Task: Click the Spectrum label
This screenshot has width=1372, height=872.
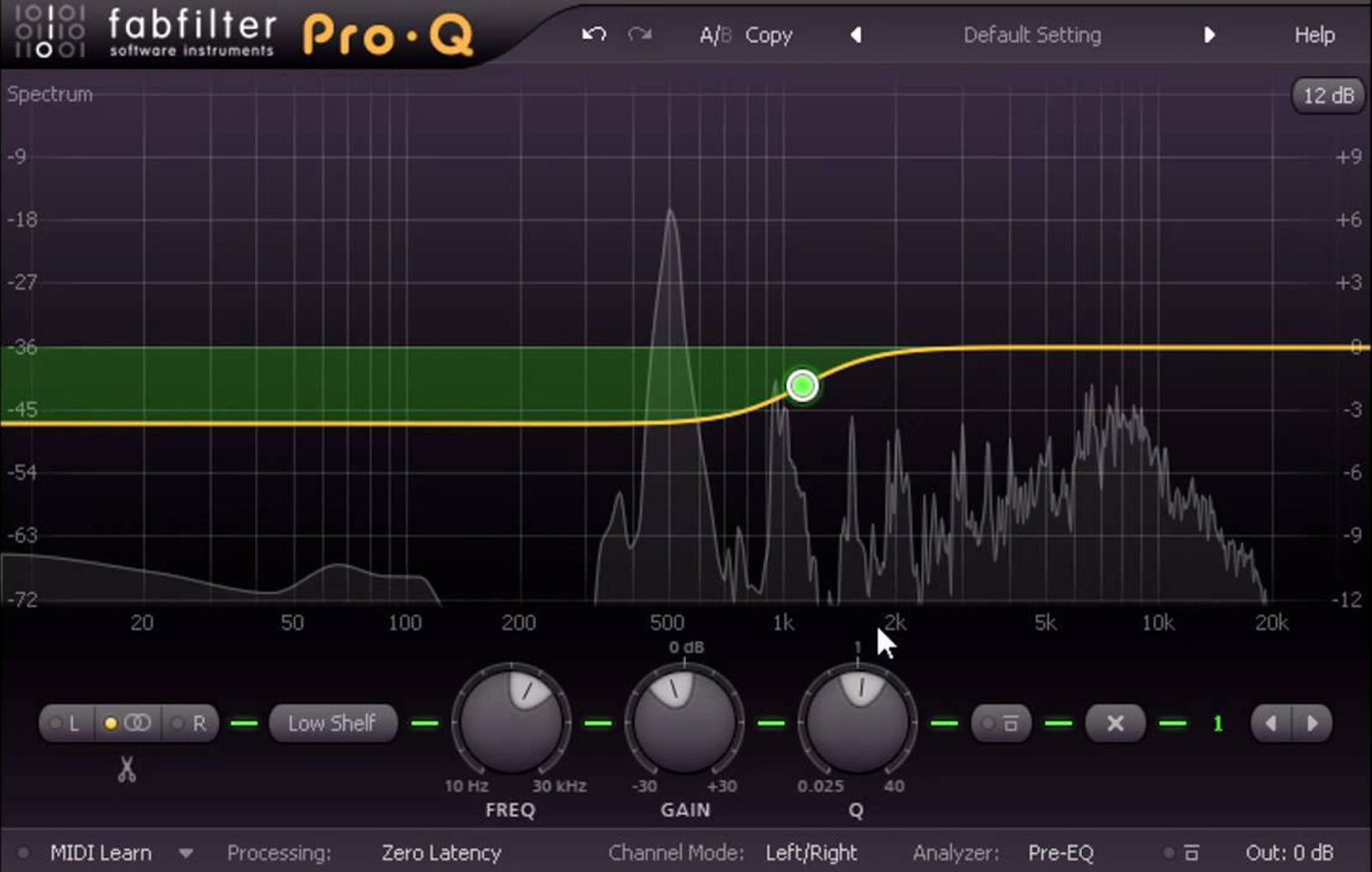Action: tap(50, 94)
